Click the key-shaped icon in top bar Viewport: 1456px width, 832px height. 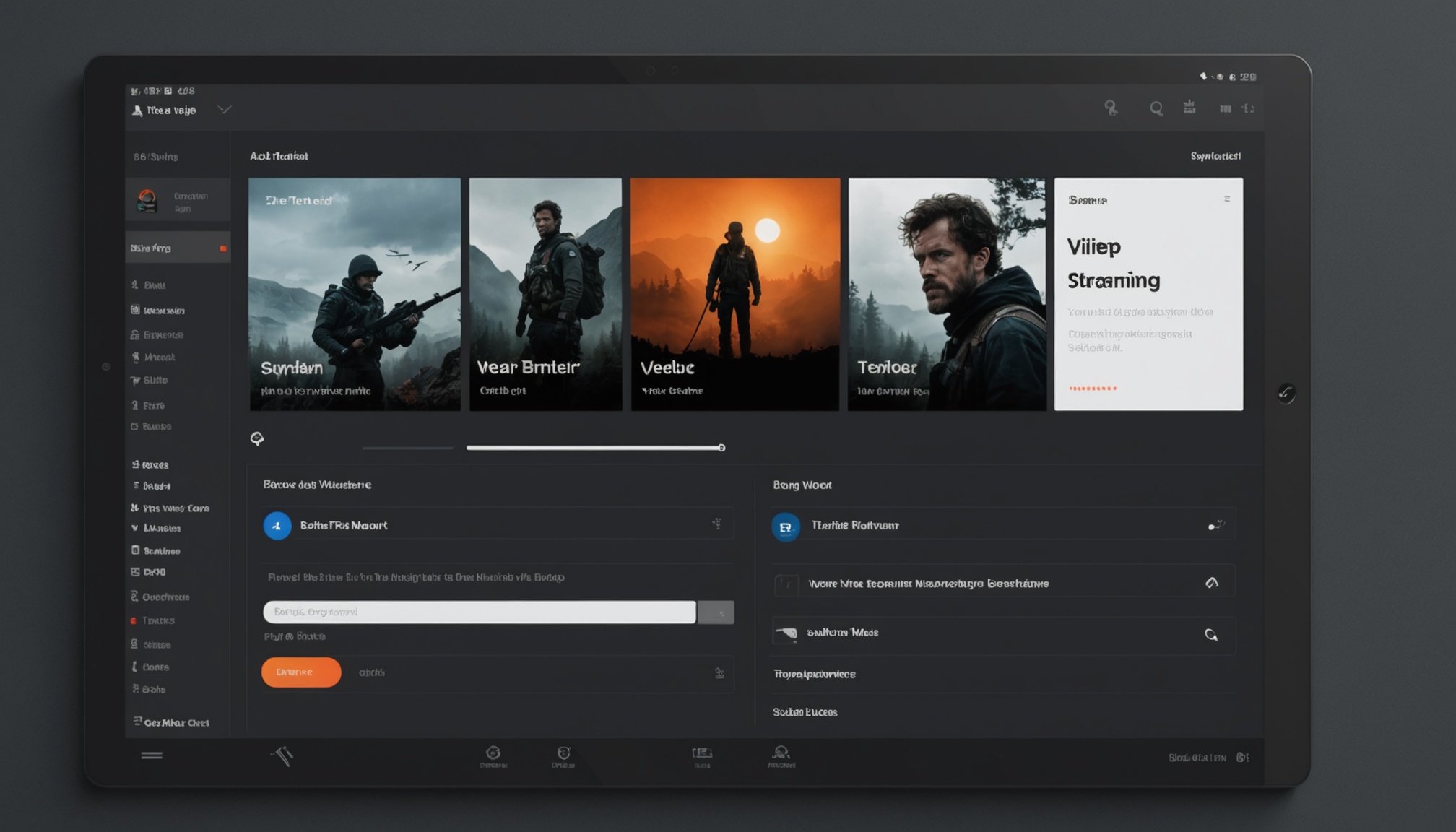tap(1111, 108)
